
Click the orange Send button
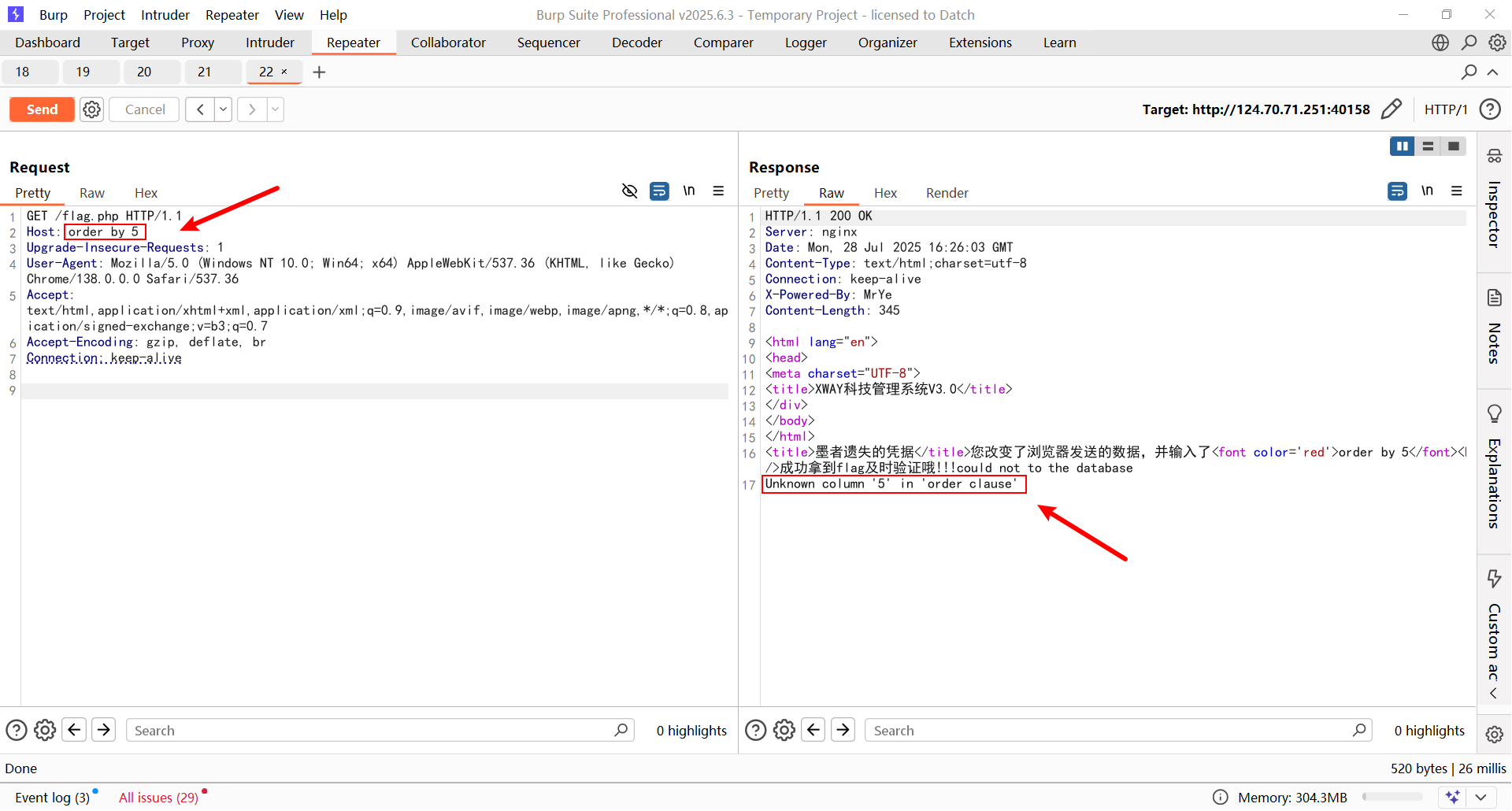[42, 109]
